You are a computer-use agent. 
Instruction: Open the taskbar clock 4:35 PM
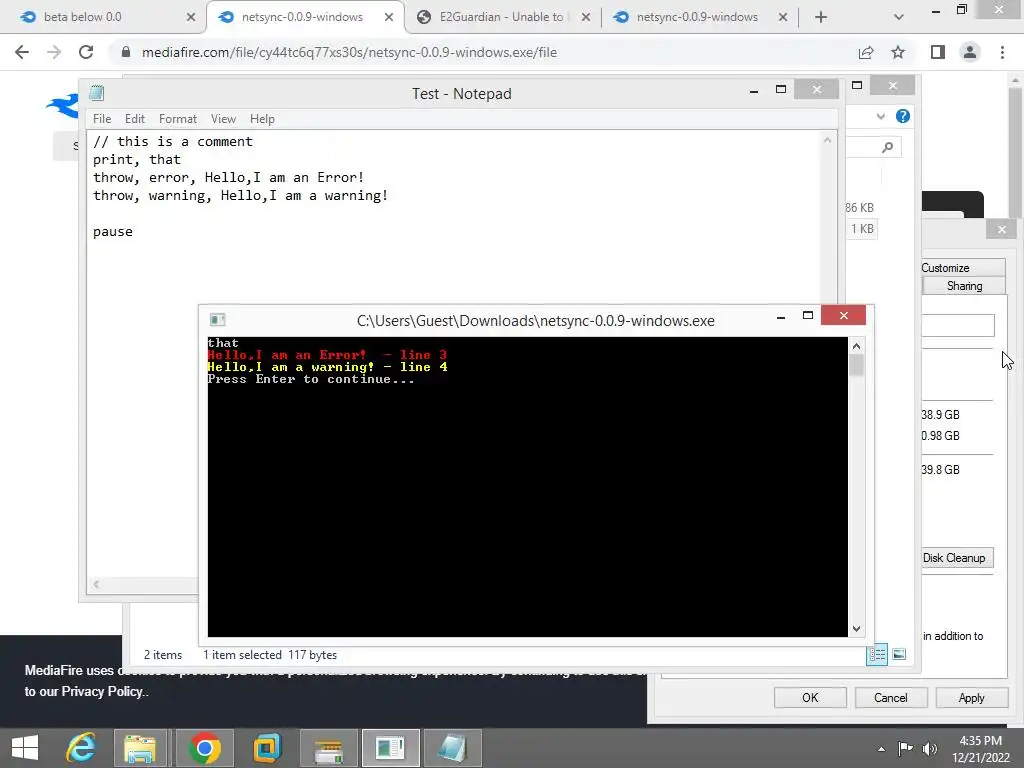pos(981,749)
